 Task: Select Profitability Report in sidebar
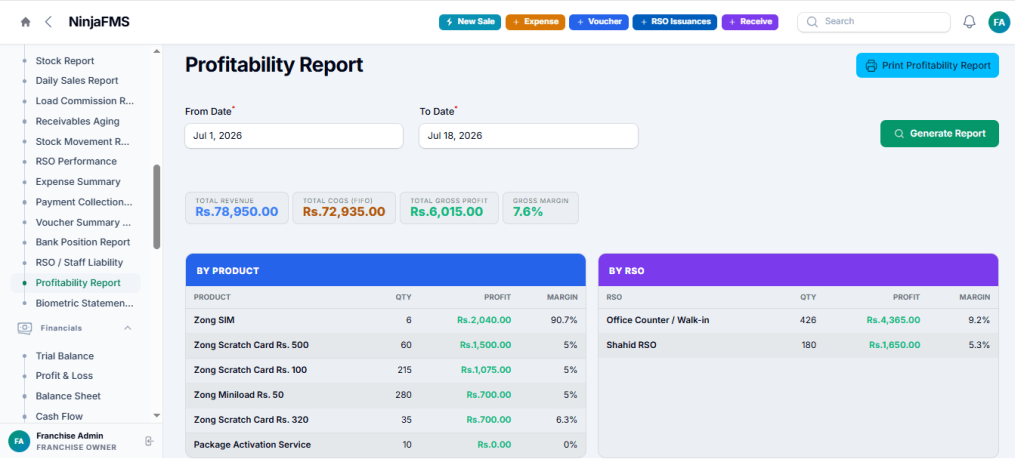[x=78, y=283]
